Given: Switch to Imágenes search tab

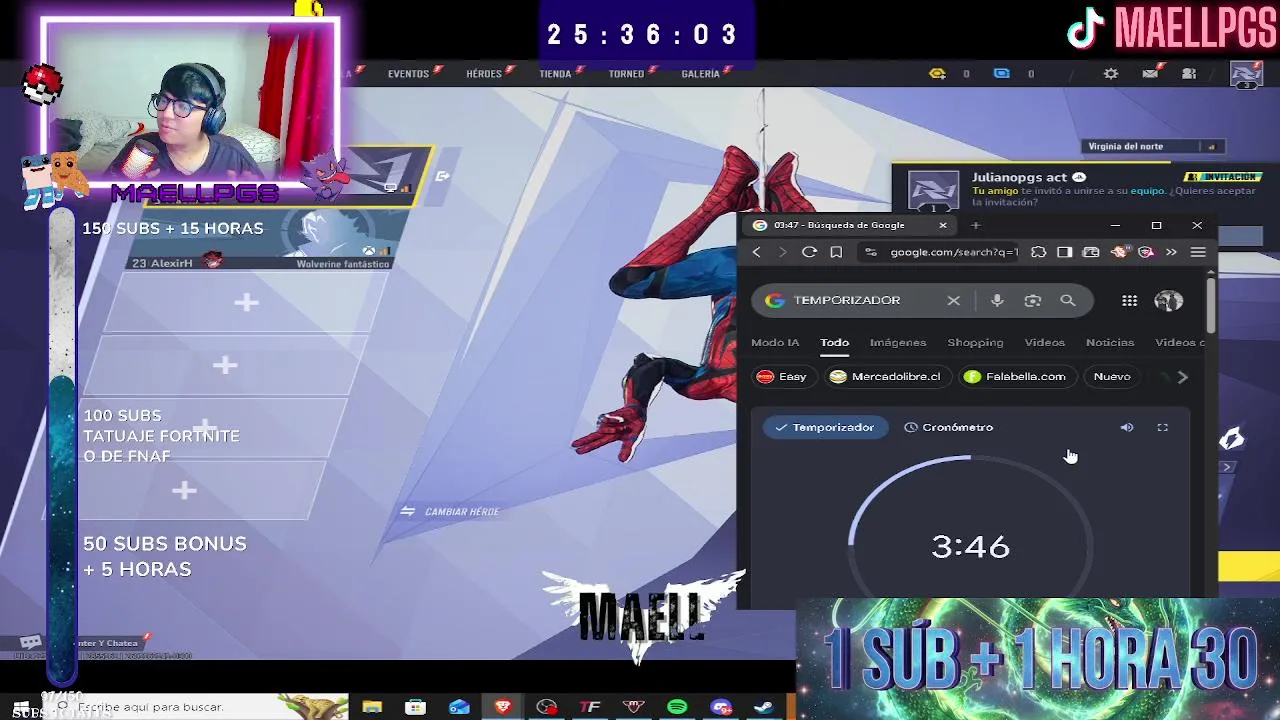Looking at the screenshot, I should coord(898,342).
